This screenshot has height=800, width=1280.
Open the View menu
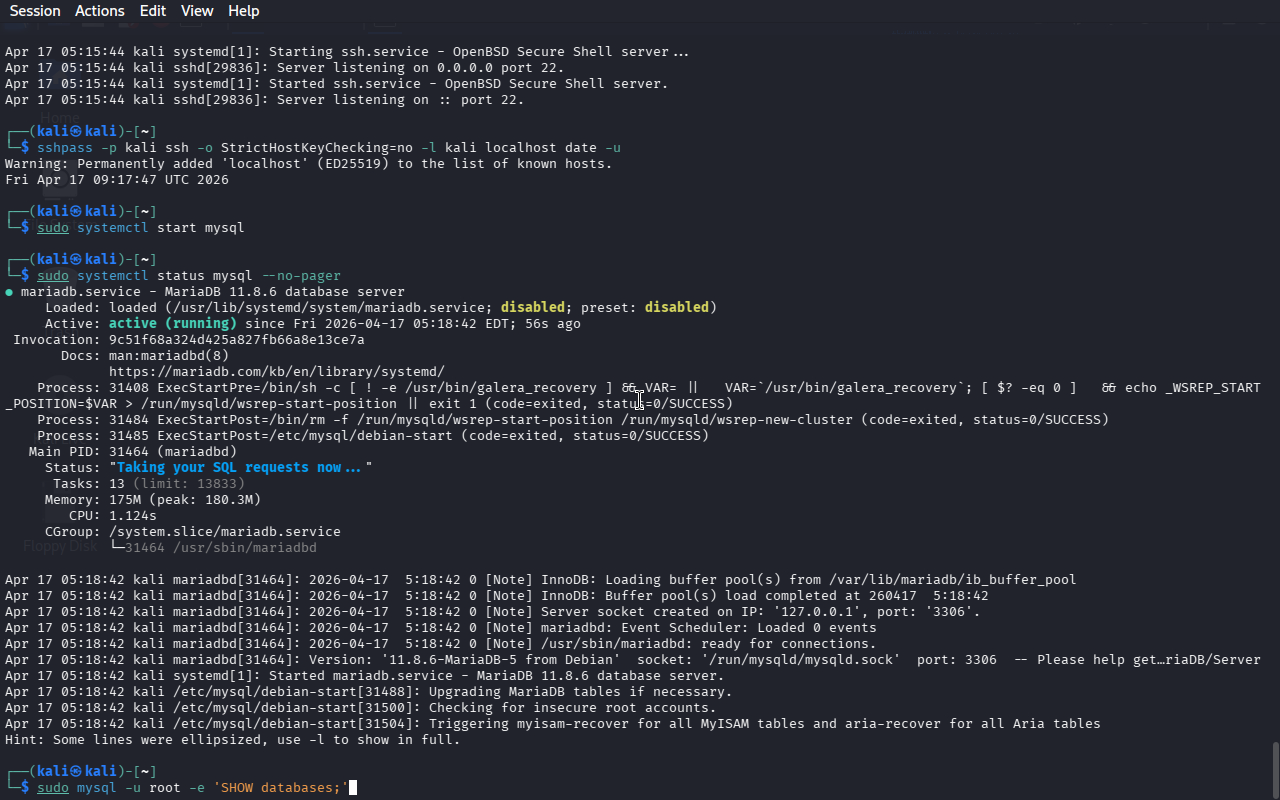(x=197, y=11)
